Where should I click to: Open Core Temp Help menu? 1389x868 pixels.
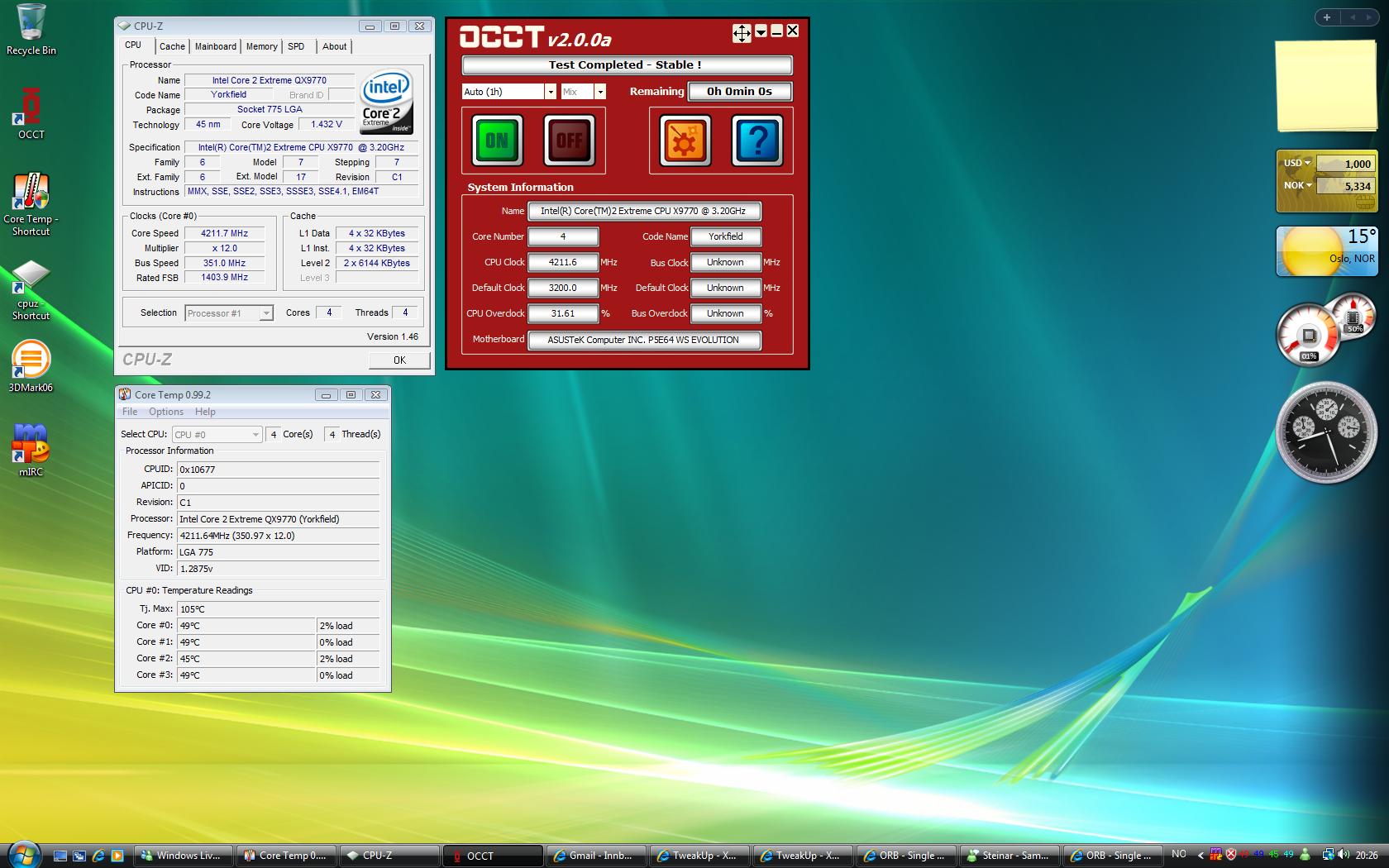click(x=205, y=412)
